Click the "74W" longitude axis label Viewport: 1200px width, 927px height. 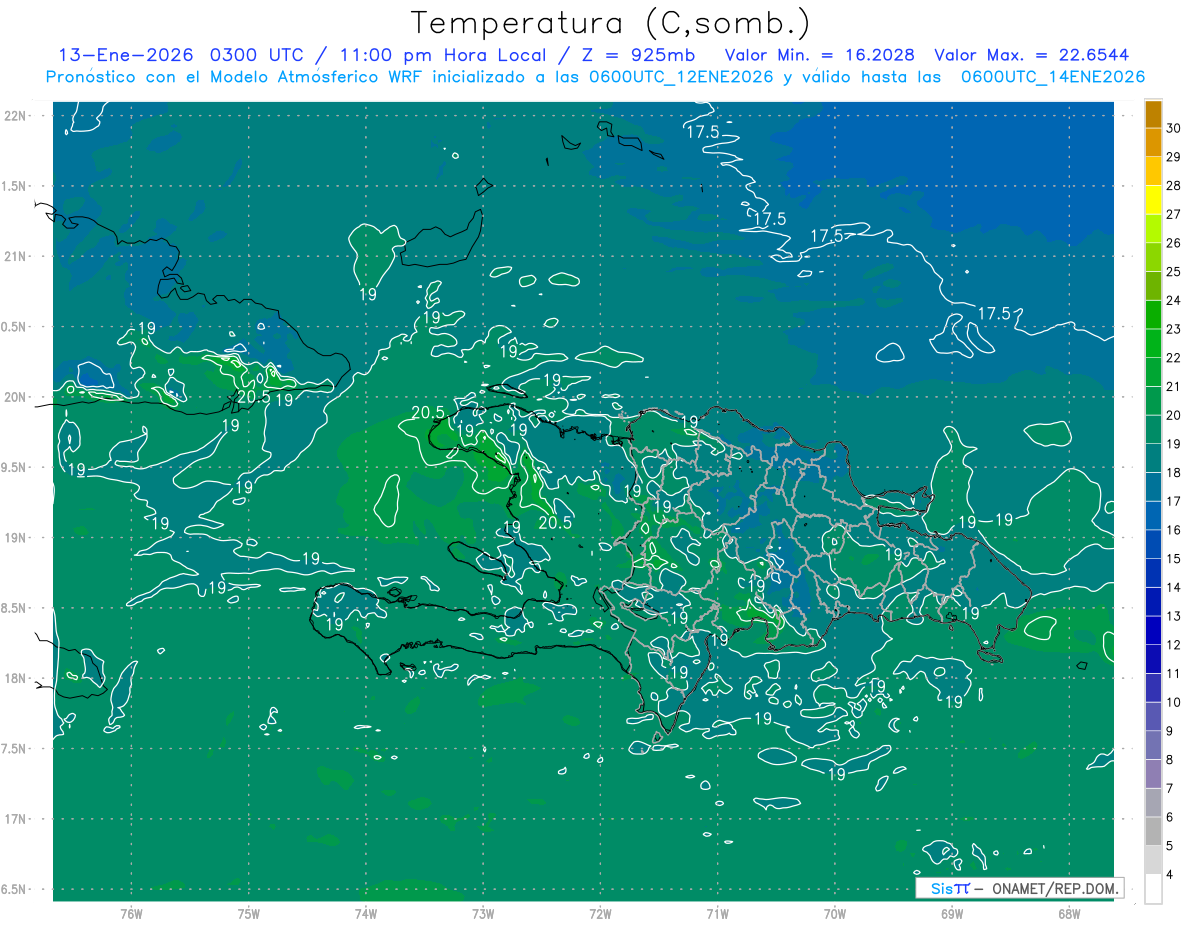click(x=365, y=913)
